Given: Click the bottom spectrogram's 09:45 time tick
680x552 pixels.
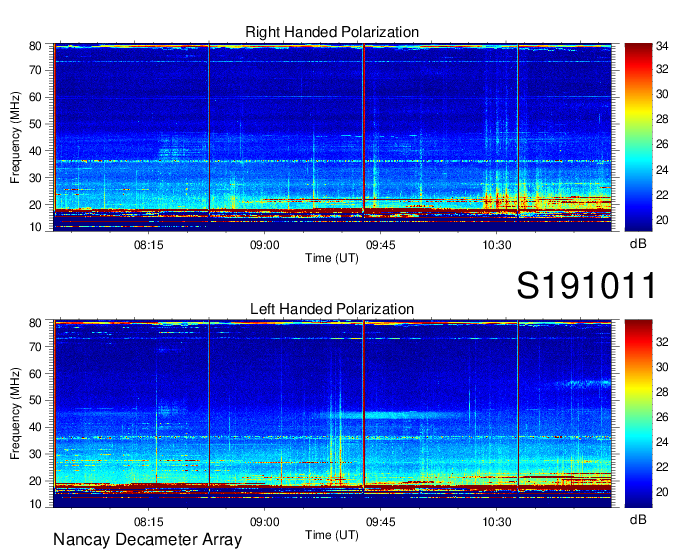Looking at the screenshot, I should click(381, 522).
